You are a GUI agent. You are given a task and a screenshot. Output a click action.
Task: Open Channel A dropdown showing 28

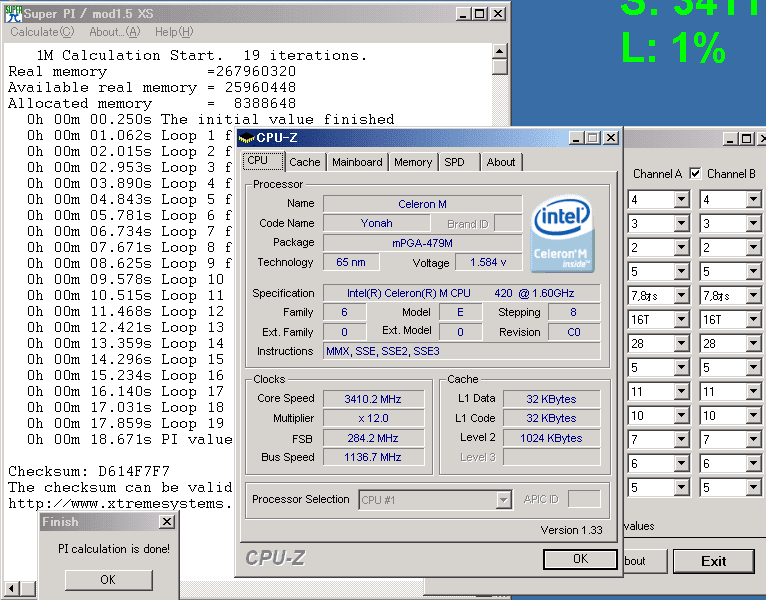pos(681,343)
